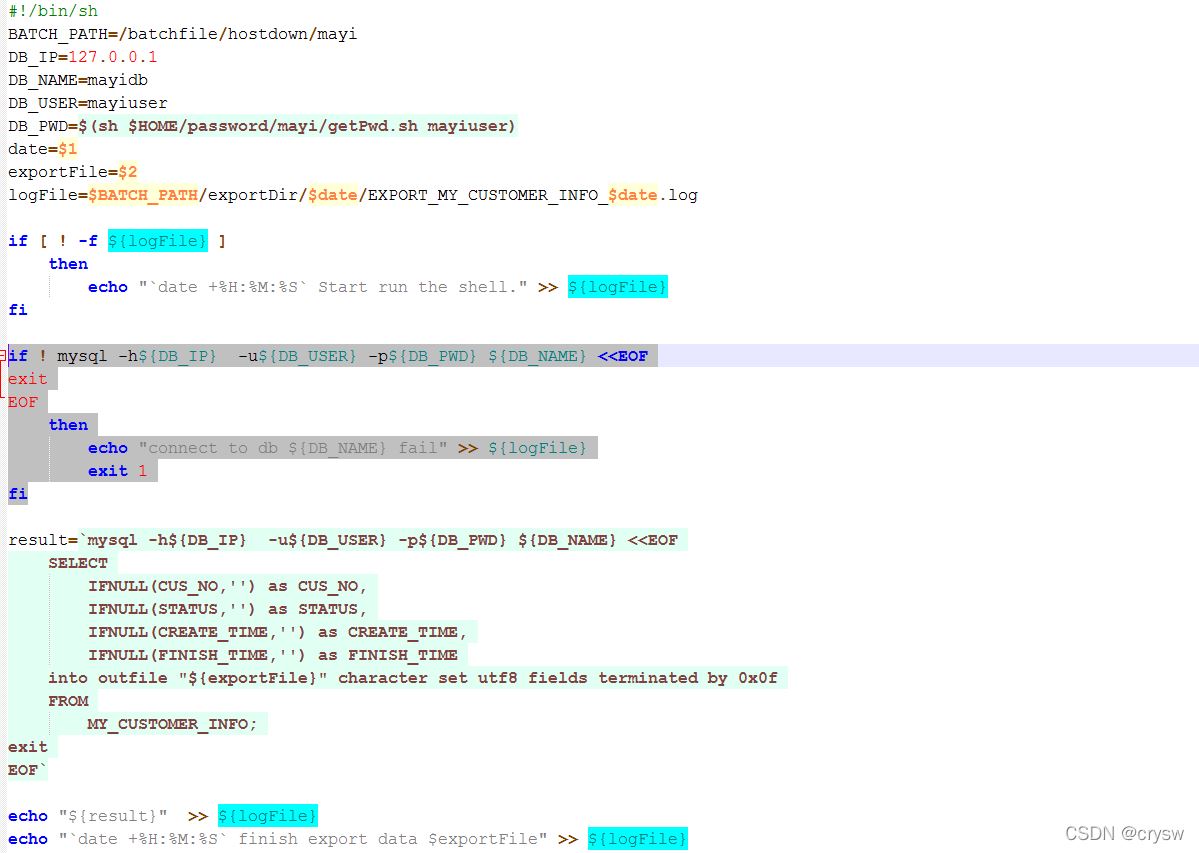Click '<<EOF' at end of 'if ! mysql' line
The width and height of the screenshot is (1199, 853).
622,355
